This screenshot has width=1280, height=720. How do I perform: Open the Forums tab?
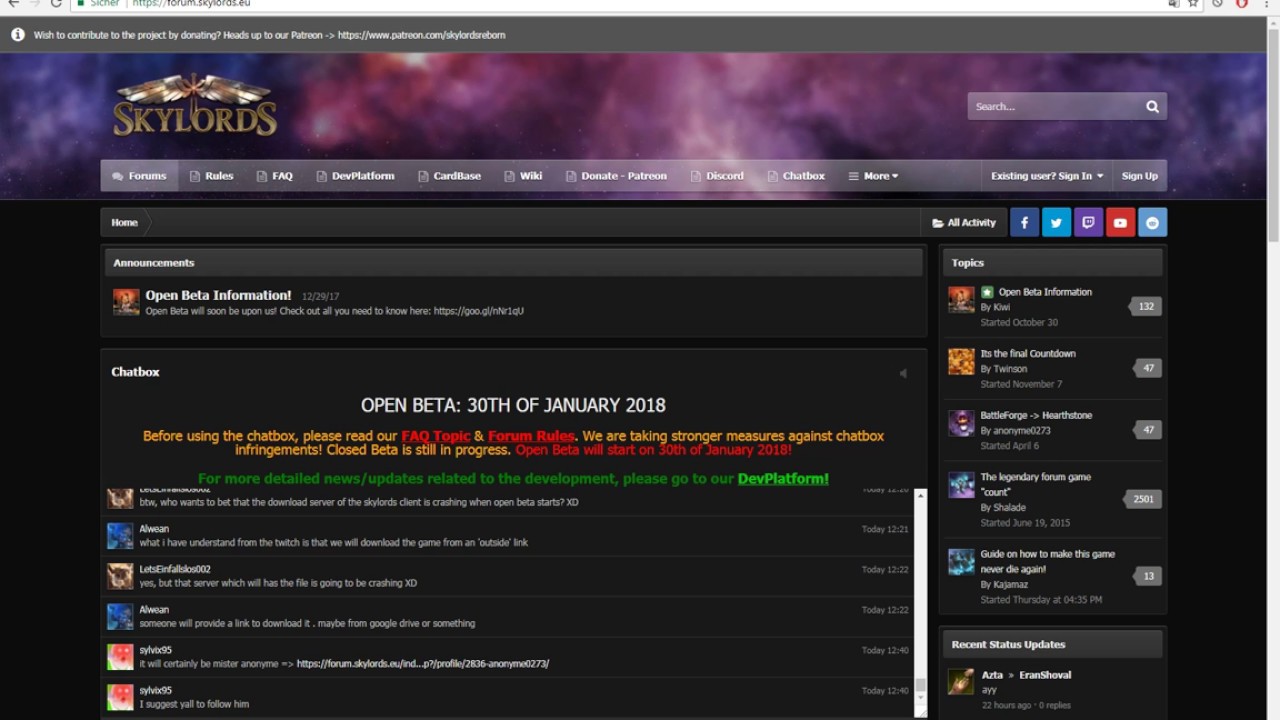click(139, 176)
